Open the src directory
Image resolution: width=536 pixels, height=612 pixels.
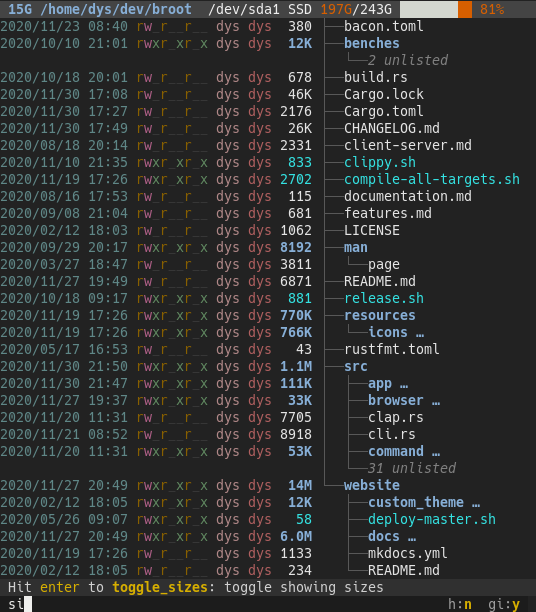click(x=355, y=366)
